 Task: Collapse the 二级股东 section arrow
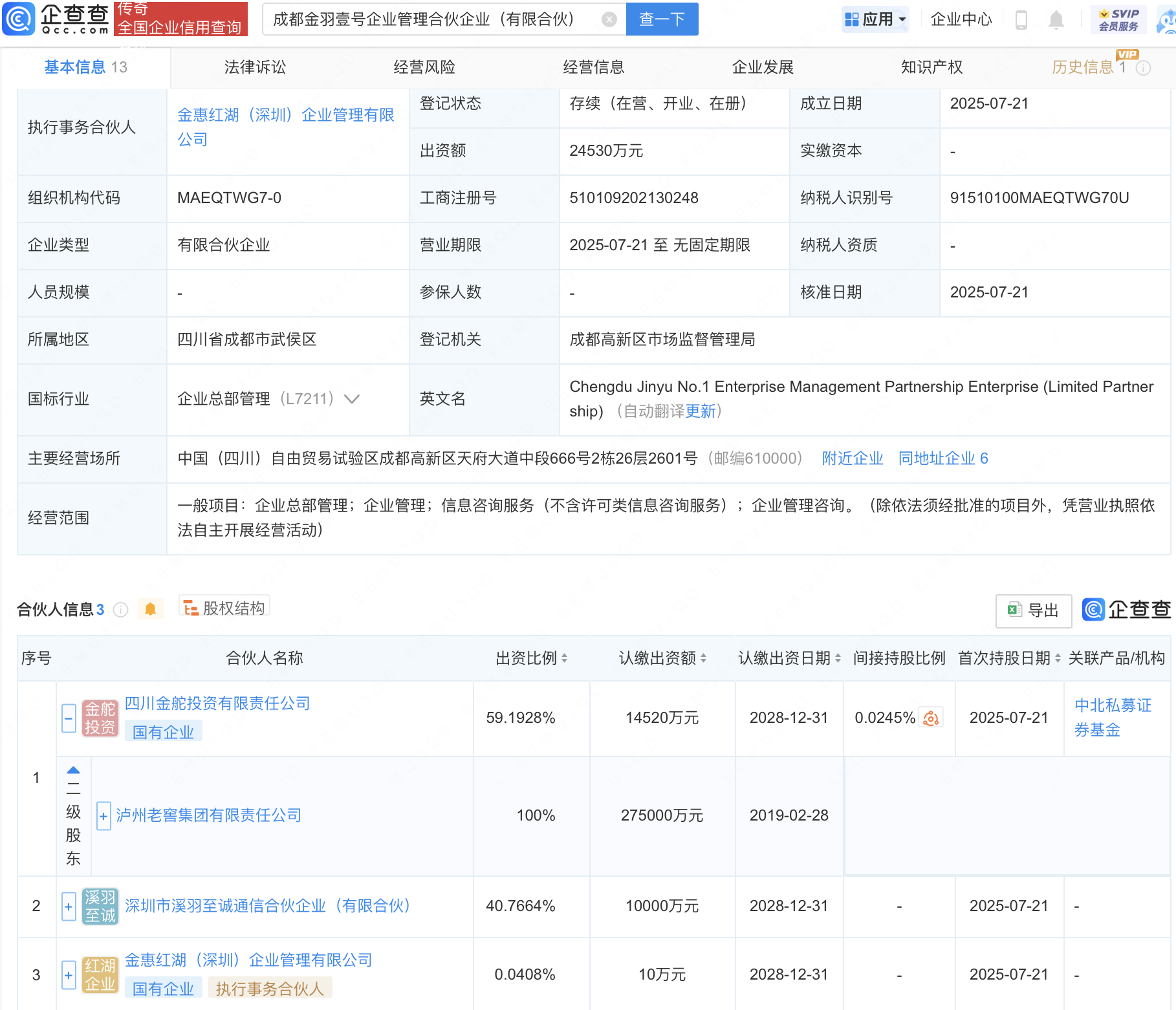coord(74,770)
